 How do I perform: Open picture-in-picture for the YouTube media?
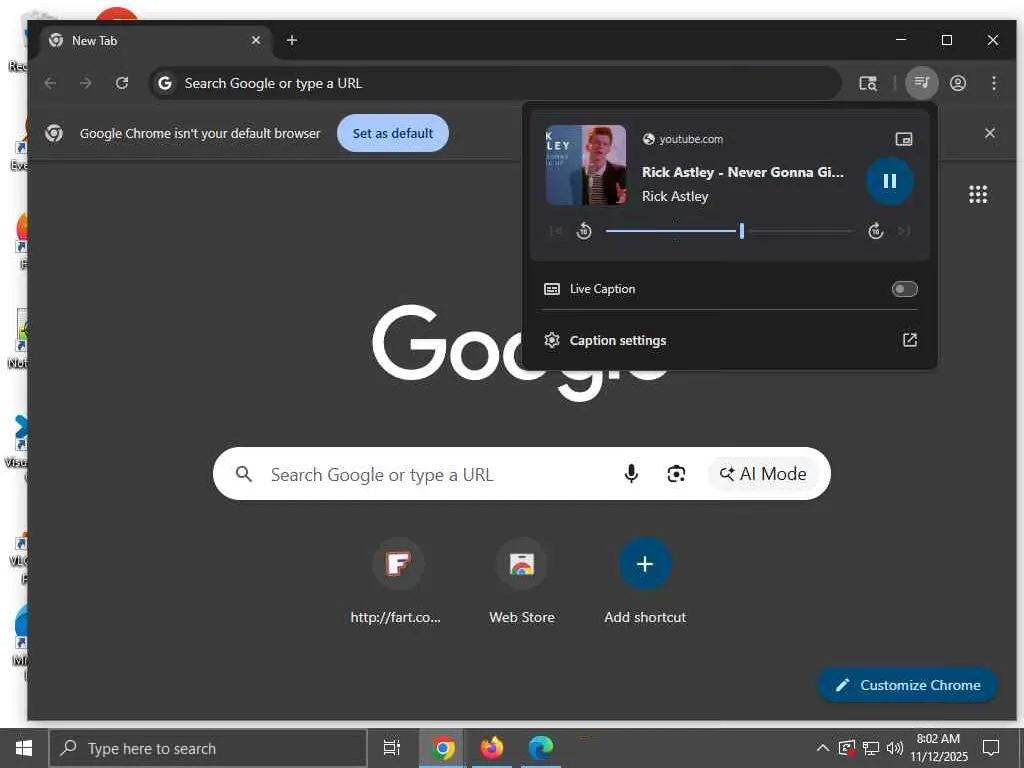pos(904,138)
